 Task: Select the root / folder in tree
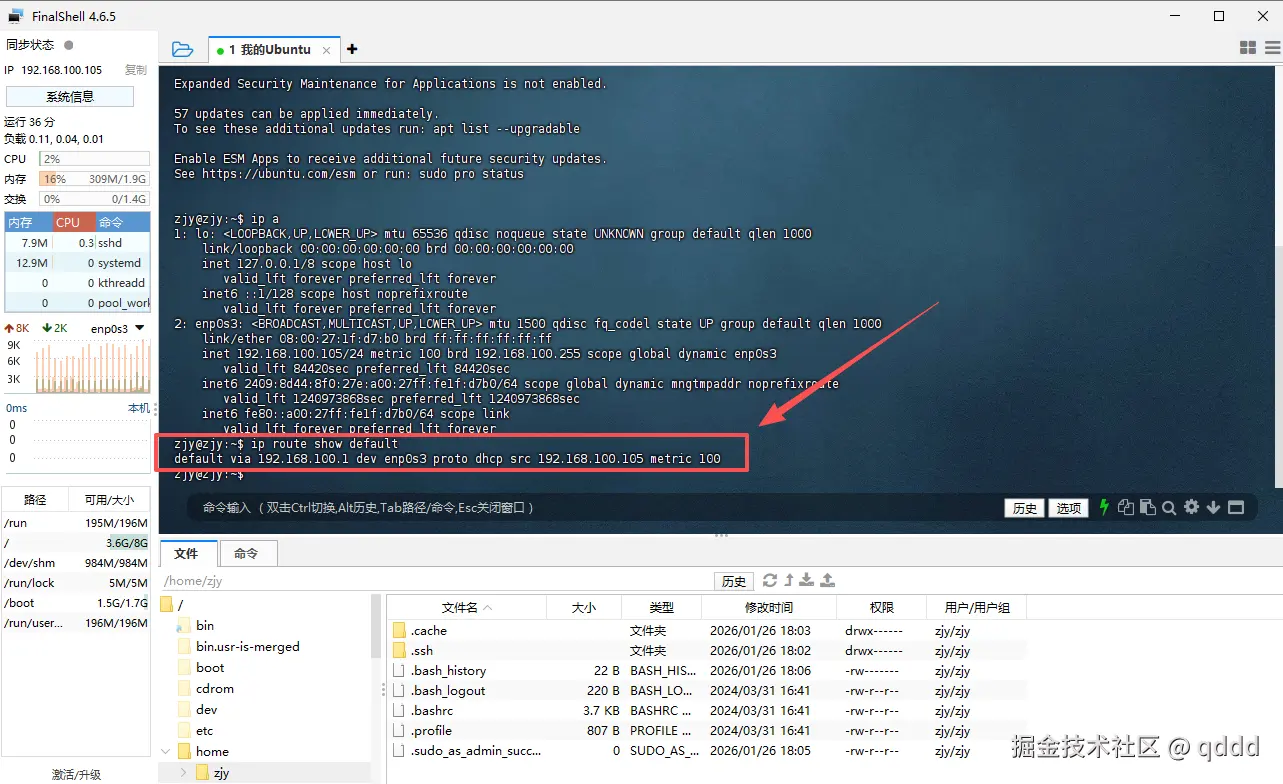(172, 604)
